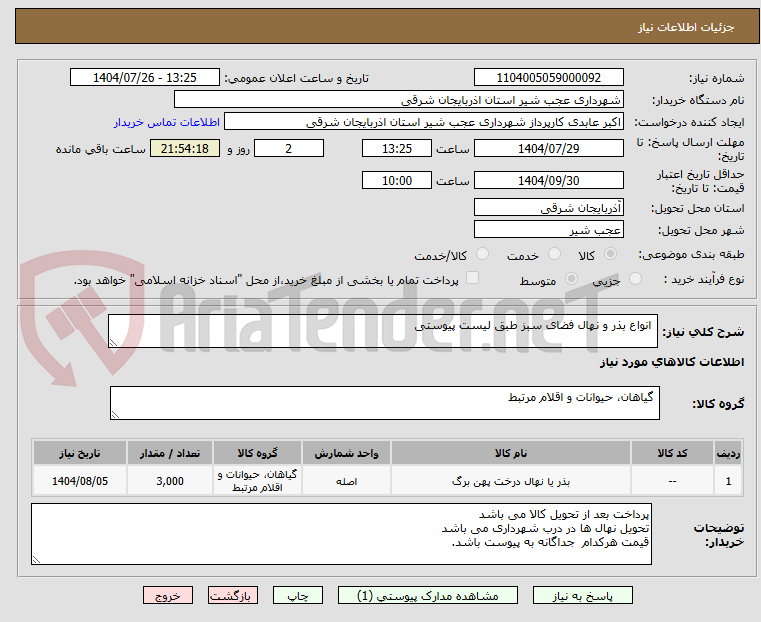Click the ایجاد کننده درخواست field

pyautogui.click(x=424, y=122)
